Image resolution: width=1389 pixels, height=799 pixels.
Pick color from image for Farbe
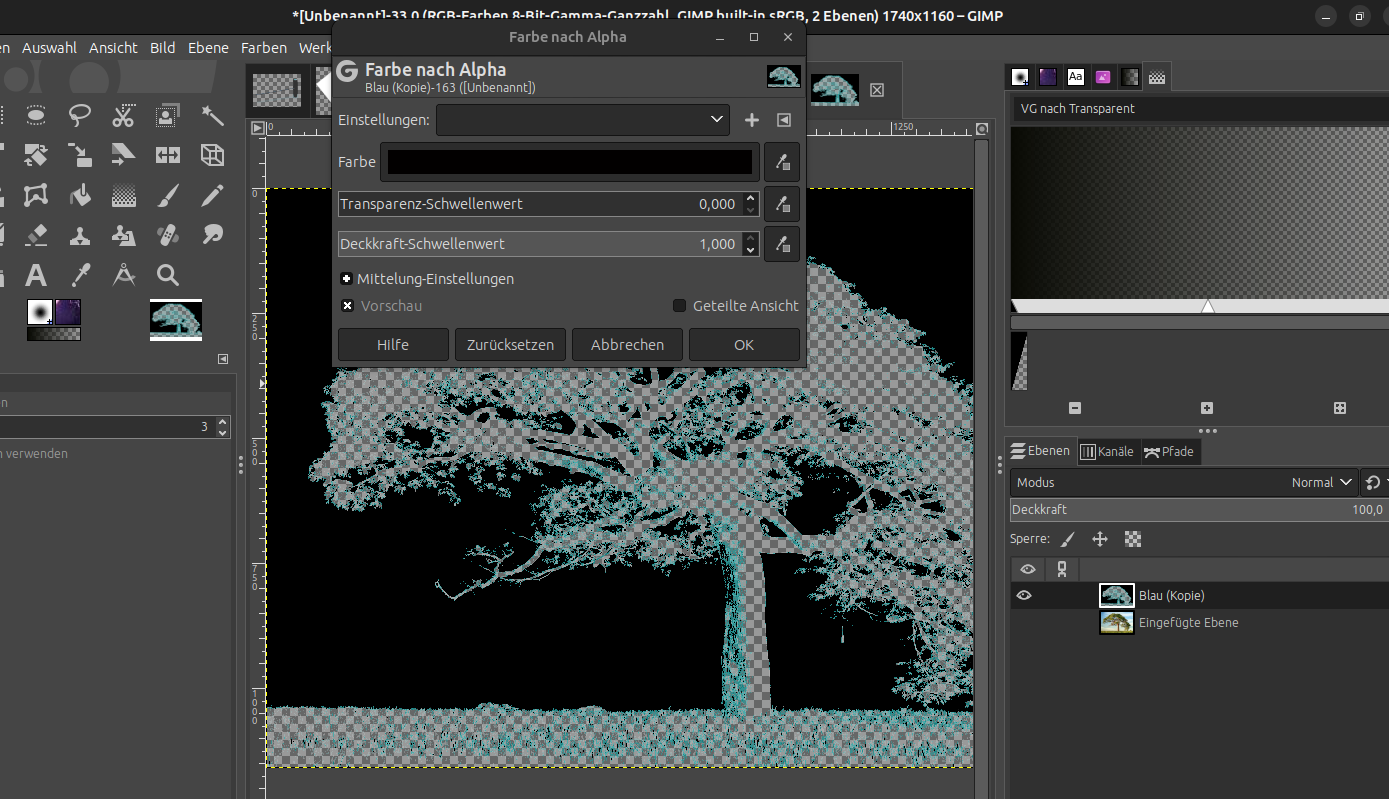(x=782, y=162)
